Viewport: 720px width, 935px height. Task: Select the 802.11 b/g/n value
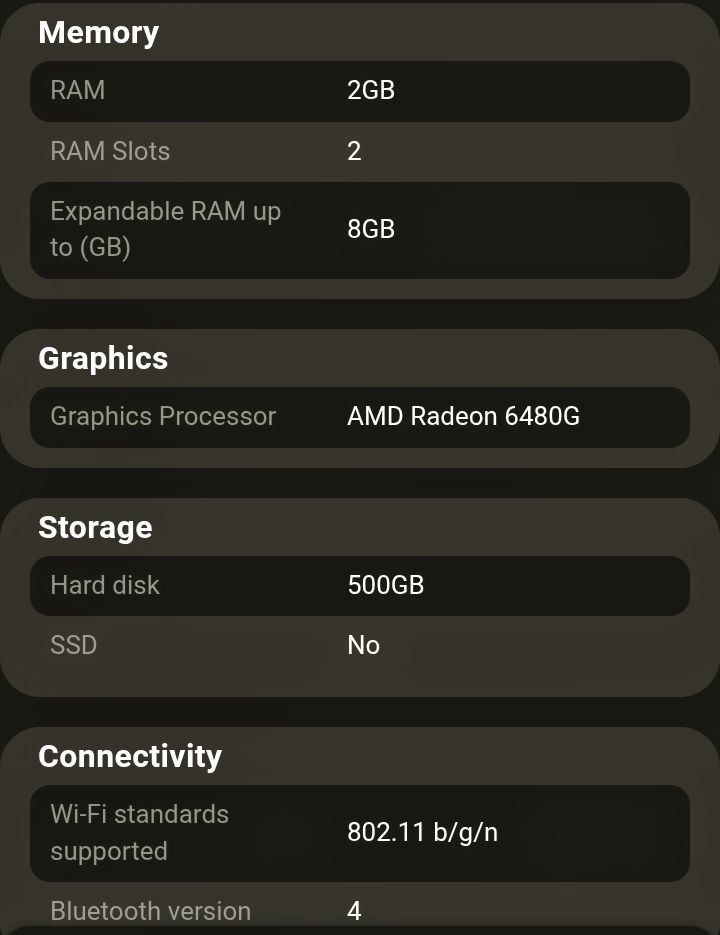422,832
